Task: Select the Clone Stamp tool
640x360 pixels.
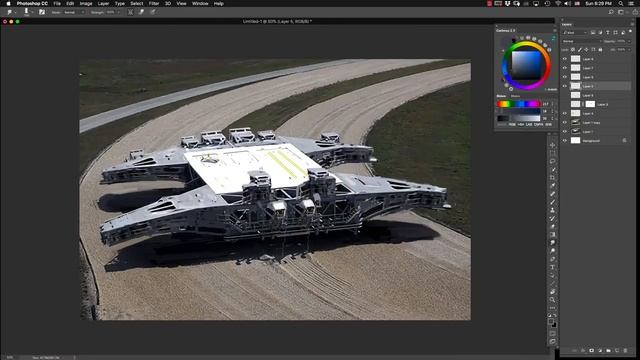Action: point(553,211)
